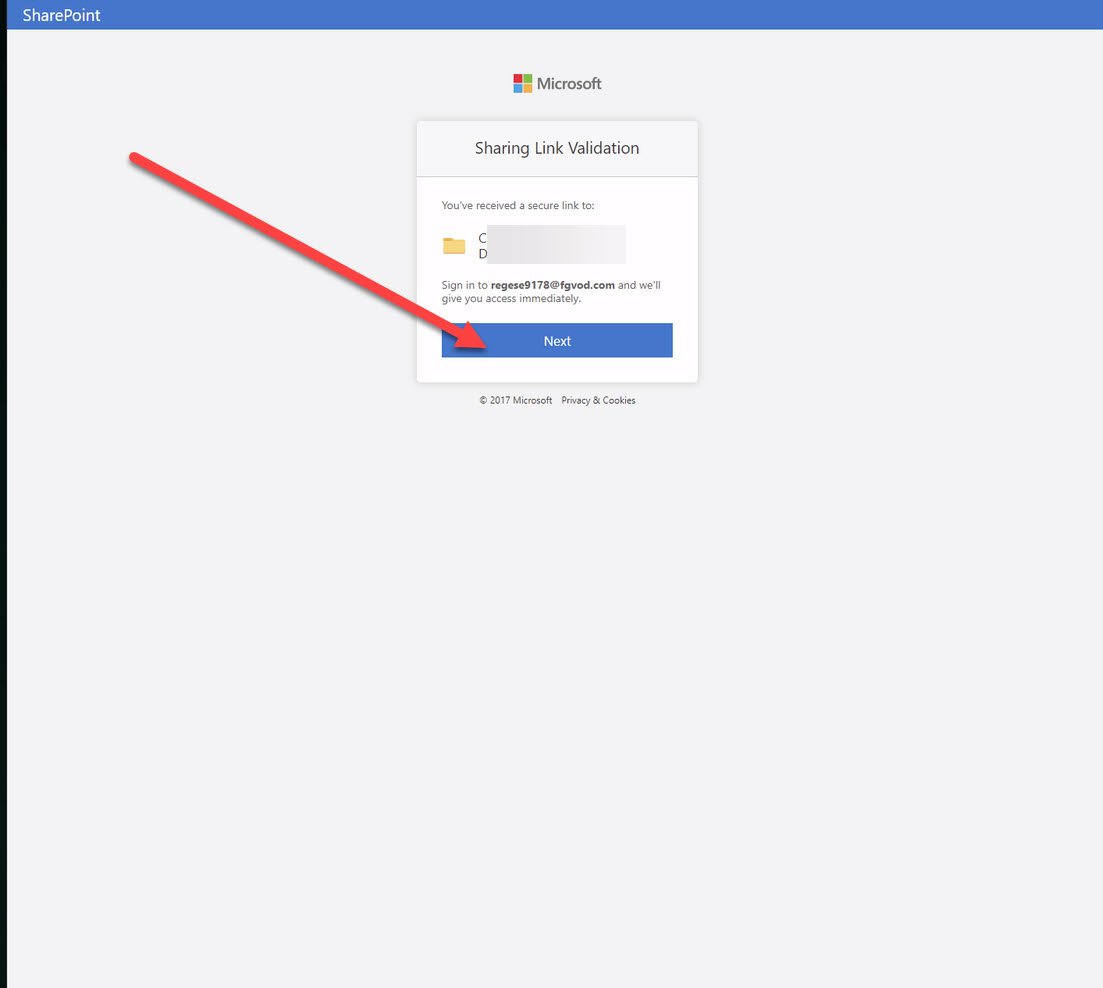Click the email regese9178@fgvod.com text

click(x=552, y=285)
